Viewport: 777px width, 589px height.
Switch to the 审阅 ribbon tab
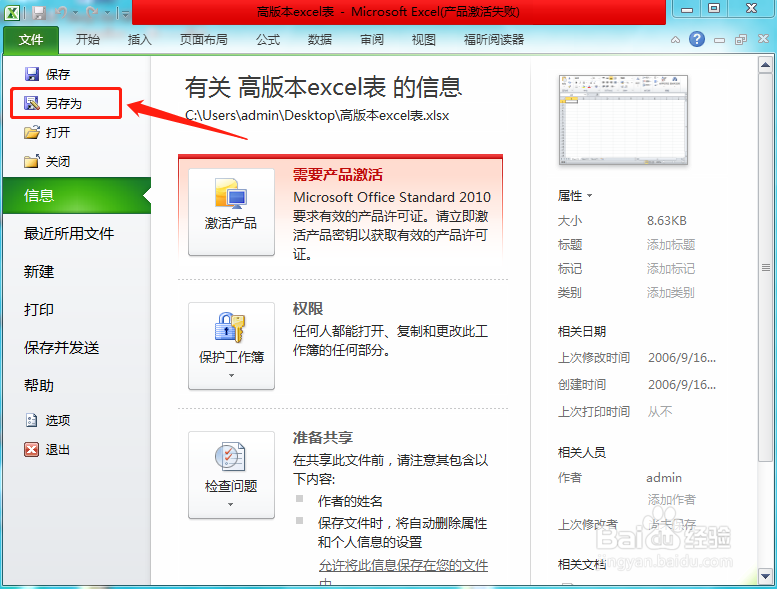coord(372,40)
